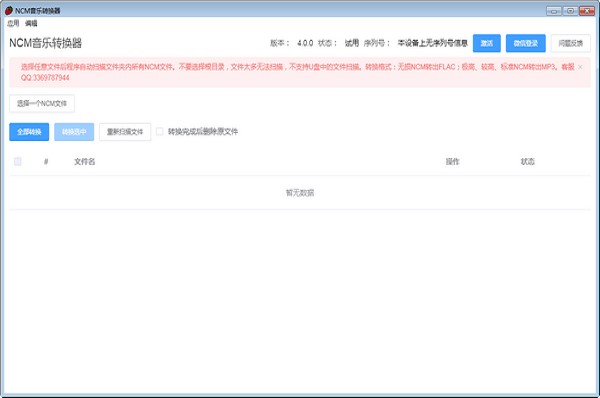The image size is (600, 398).
Task: Open the 问题反馈 button
Action: pyautogui.click(x=571, y=43)
